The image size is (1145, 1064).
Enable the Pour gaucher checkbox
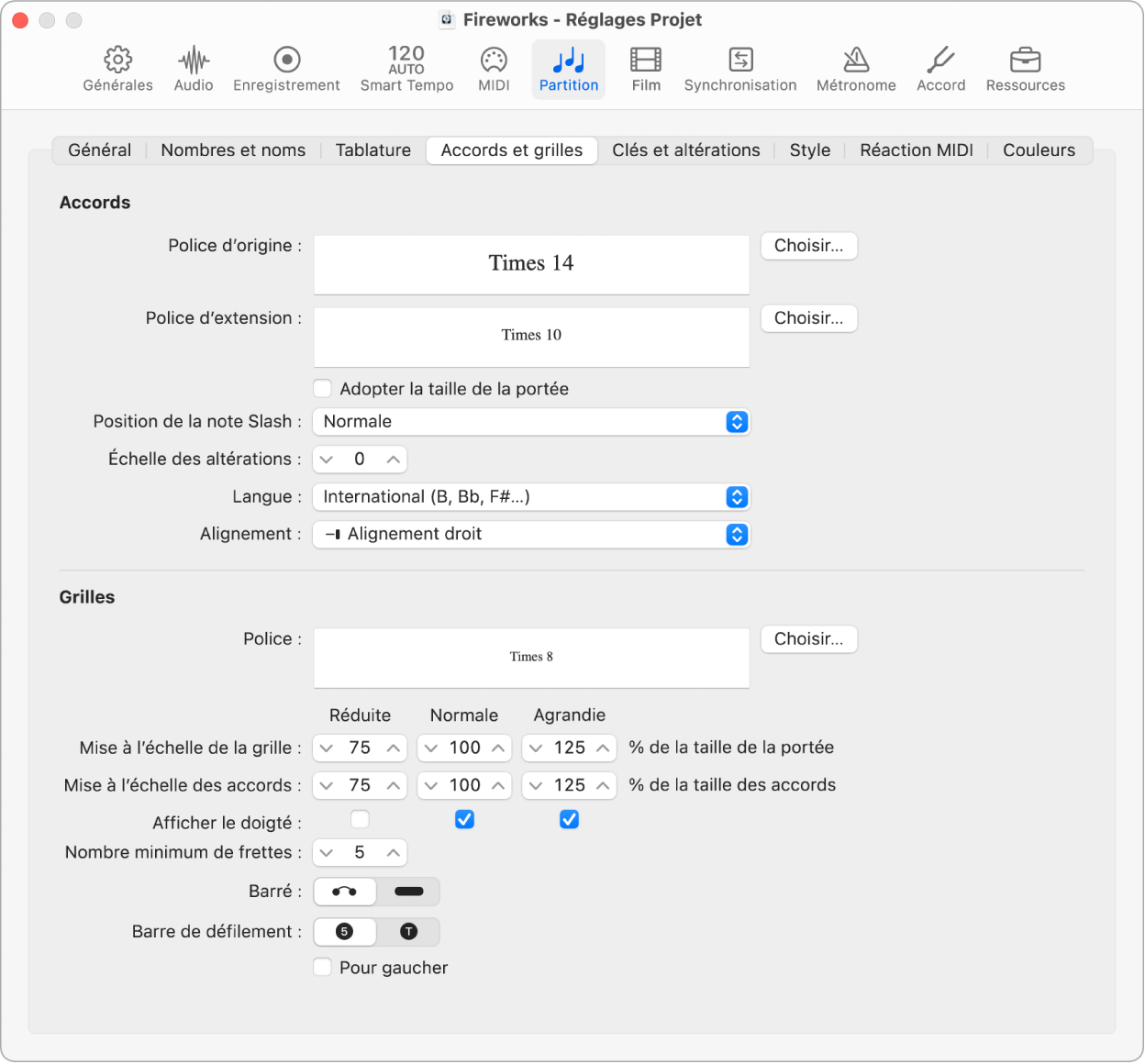click(x=323, y=968)
